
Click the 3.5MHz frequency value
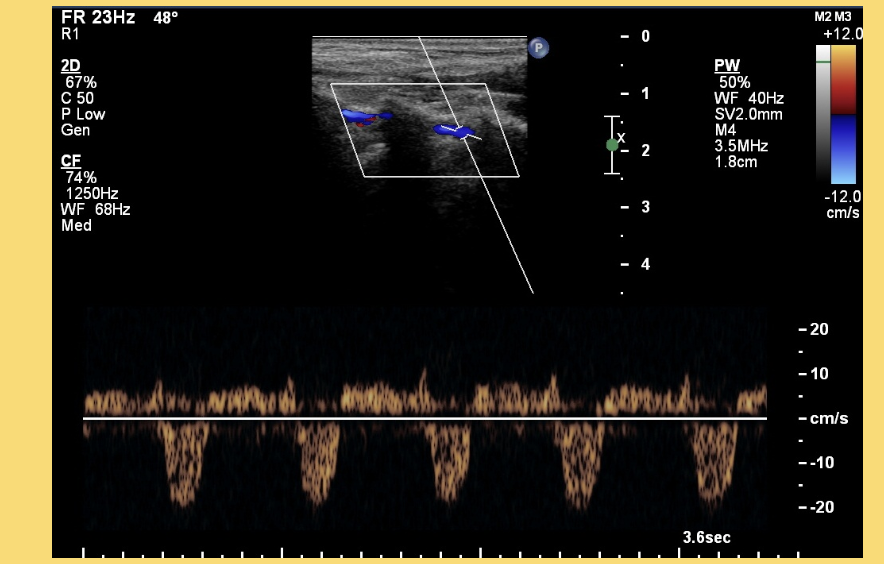pos(741,146)
